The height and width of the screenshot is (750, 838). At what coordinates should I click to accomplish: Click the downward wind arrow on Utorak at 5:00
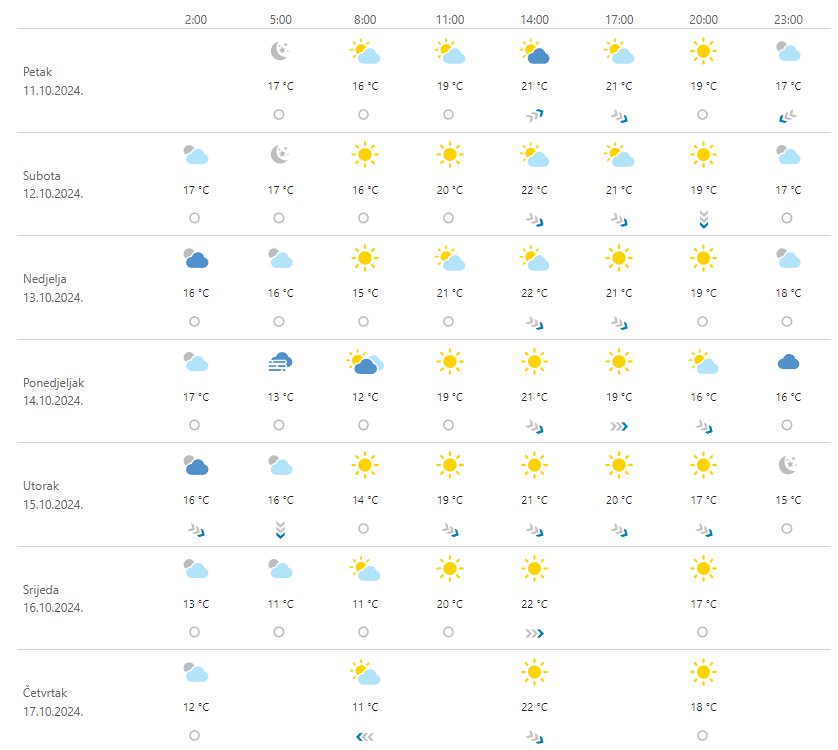click(x=280, y=530)
